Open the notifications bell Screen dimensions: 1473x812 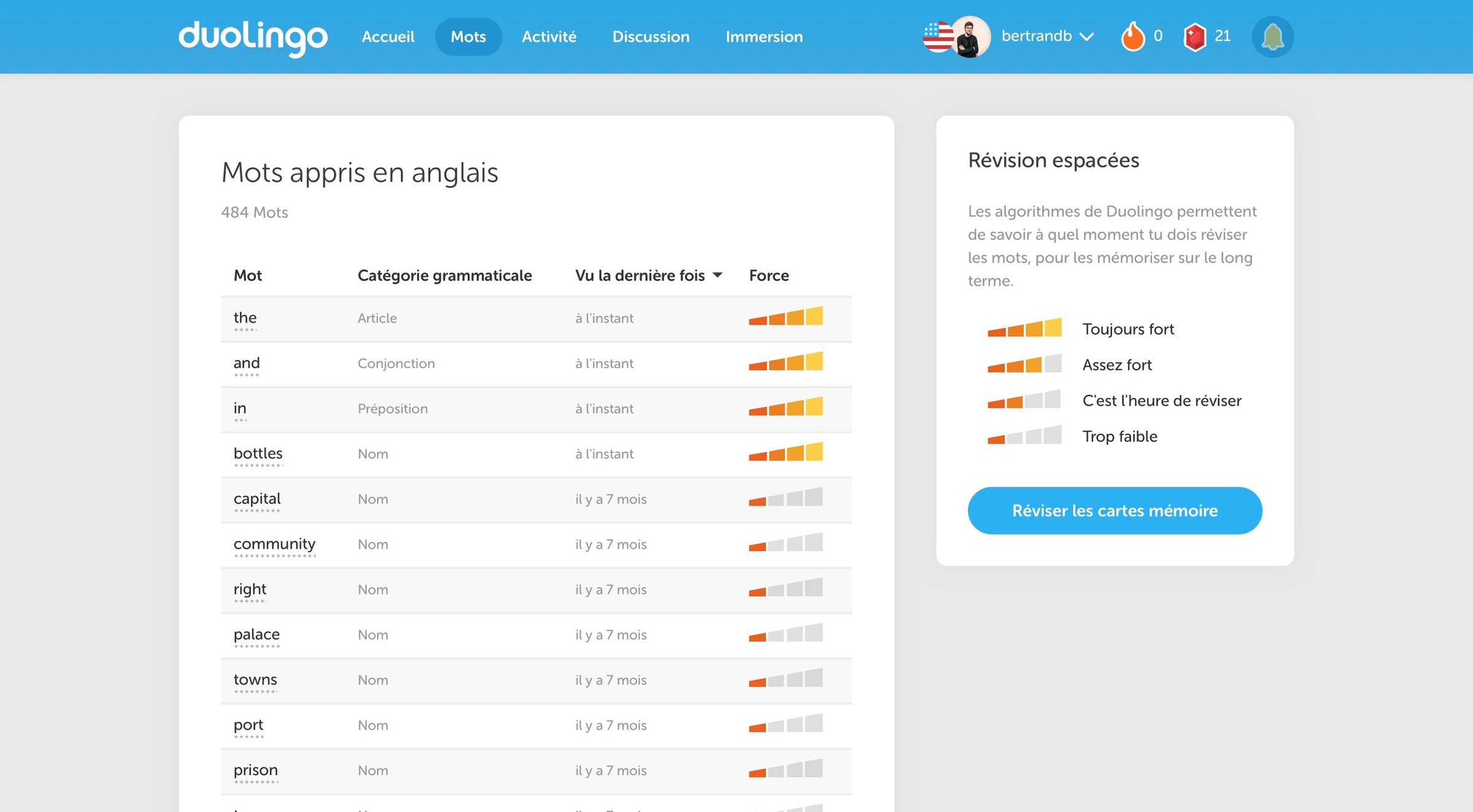point(1273,37)
